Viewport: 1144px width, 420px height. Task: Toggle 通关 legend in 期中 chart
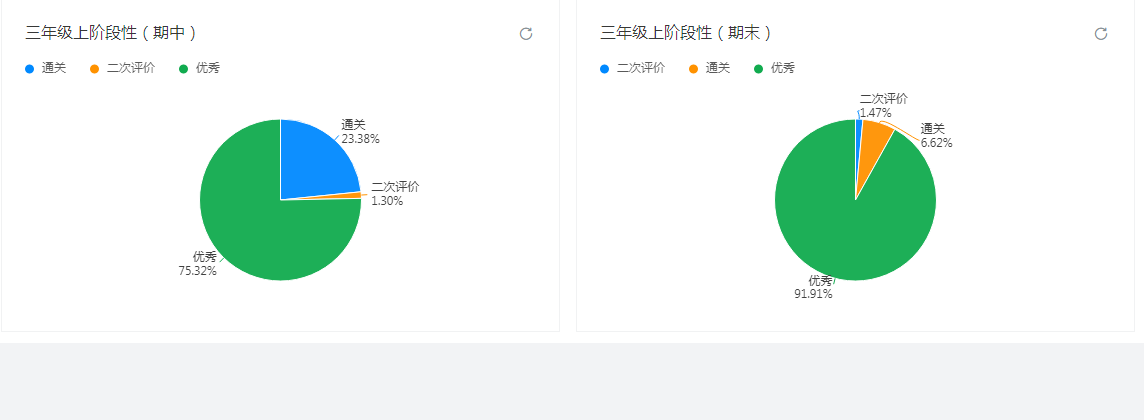(46, 68)
